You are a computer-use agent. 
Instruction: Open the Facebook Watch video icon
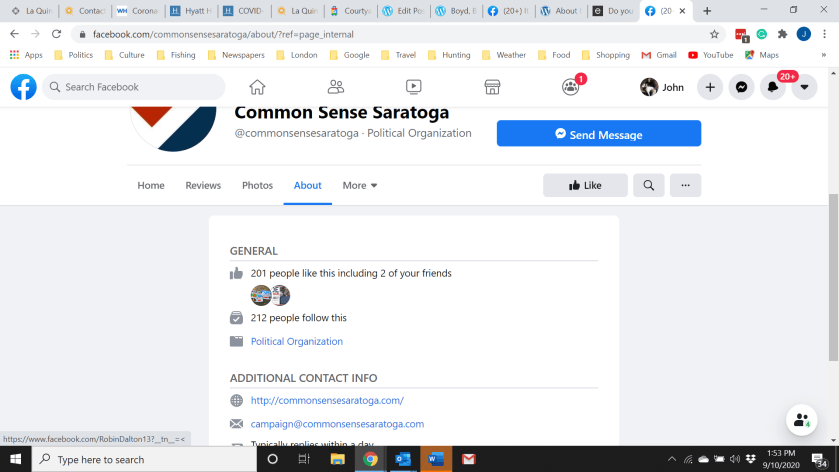(414, 87)
